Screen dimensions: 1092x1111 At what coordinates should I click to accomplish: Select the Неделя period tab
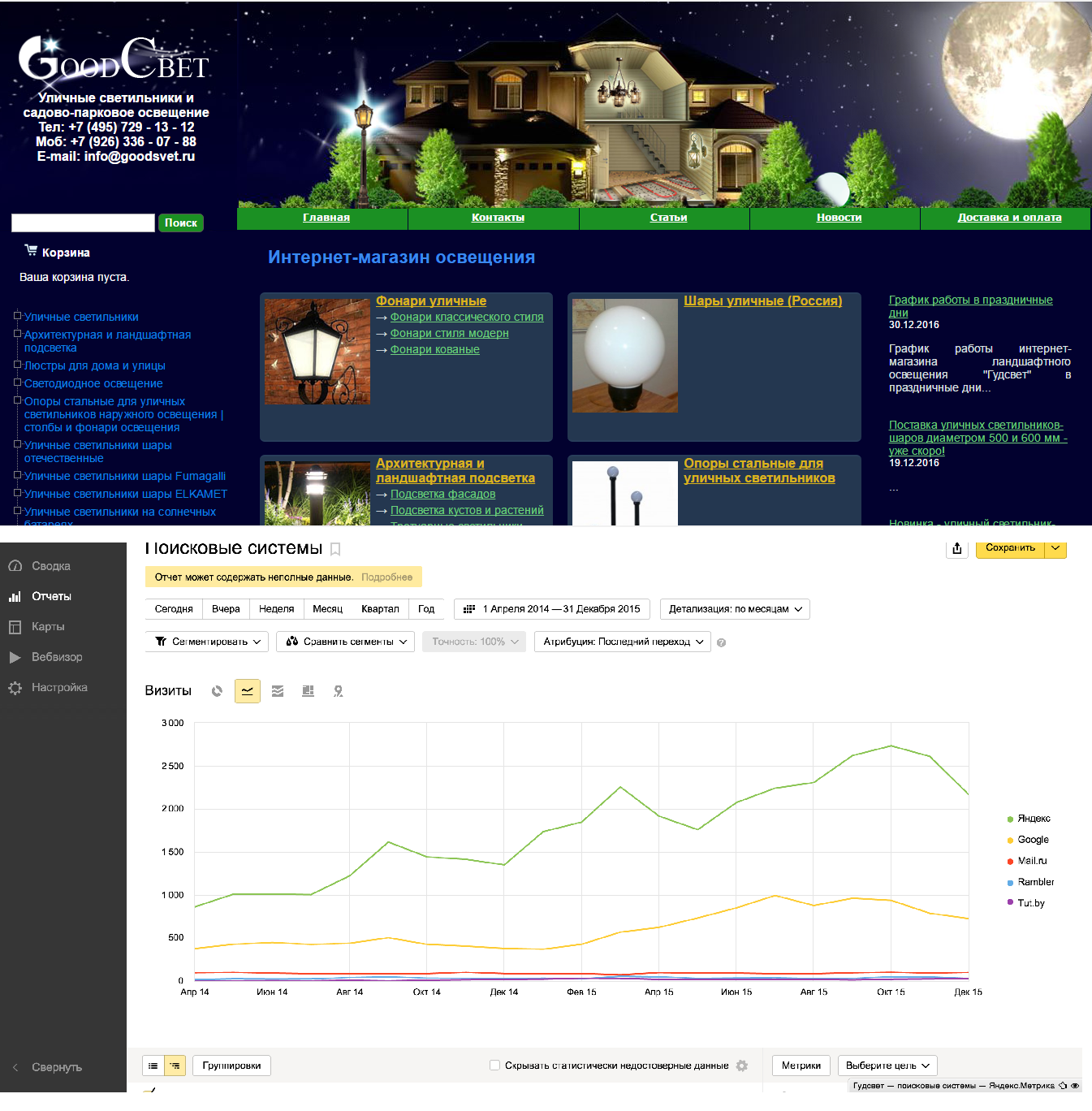[277, 609]
